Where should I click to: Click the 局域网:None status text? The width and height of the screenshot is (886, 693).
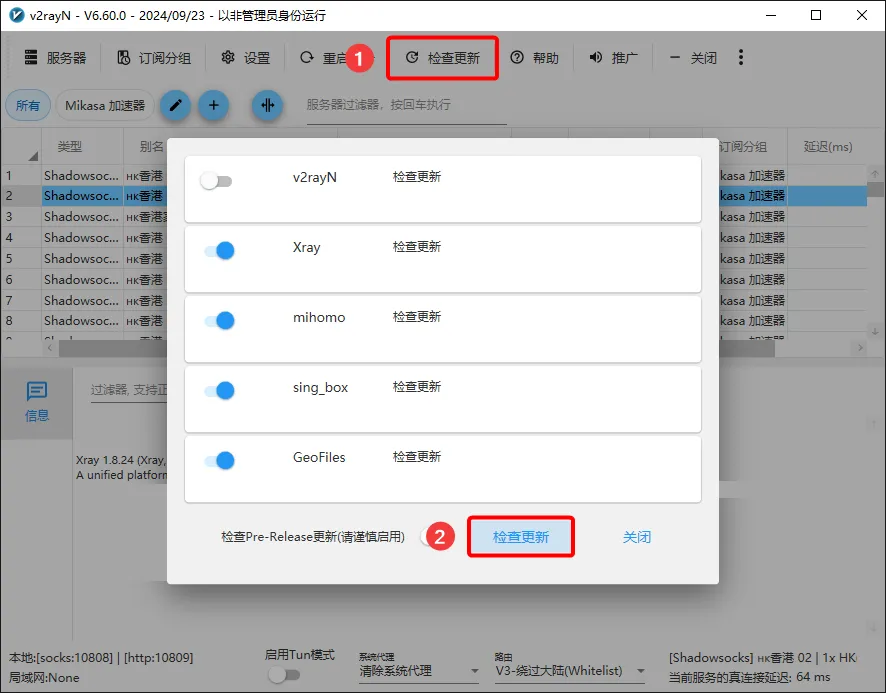coord(44,678)
